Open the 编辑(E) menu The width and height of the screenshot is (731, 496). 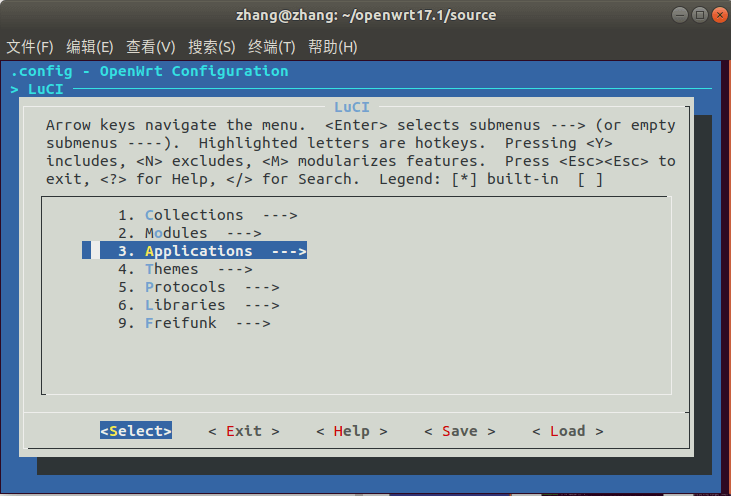pos(90,47)
